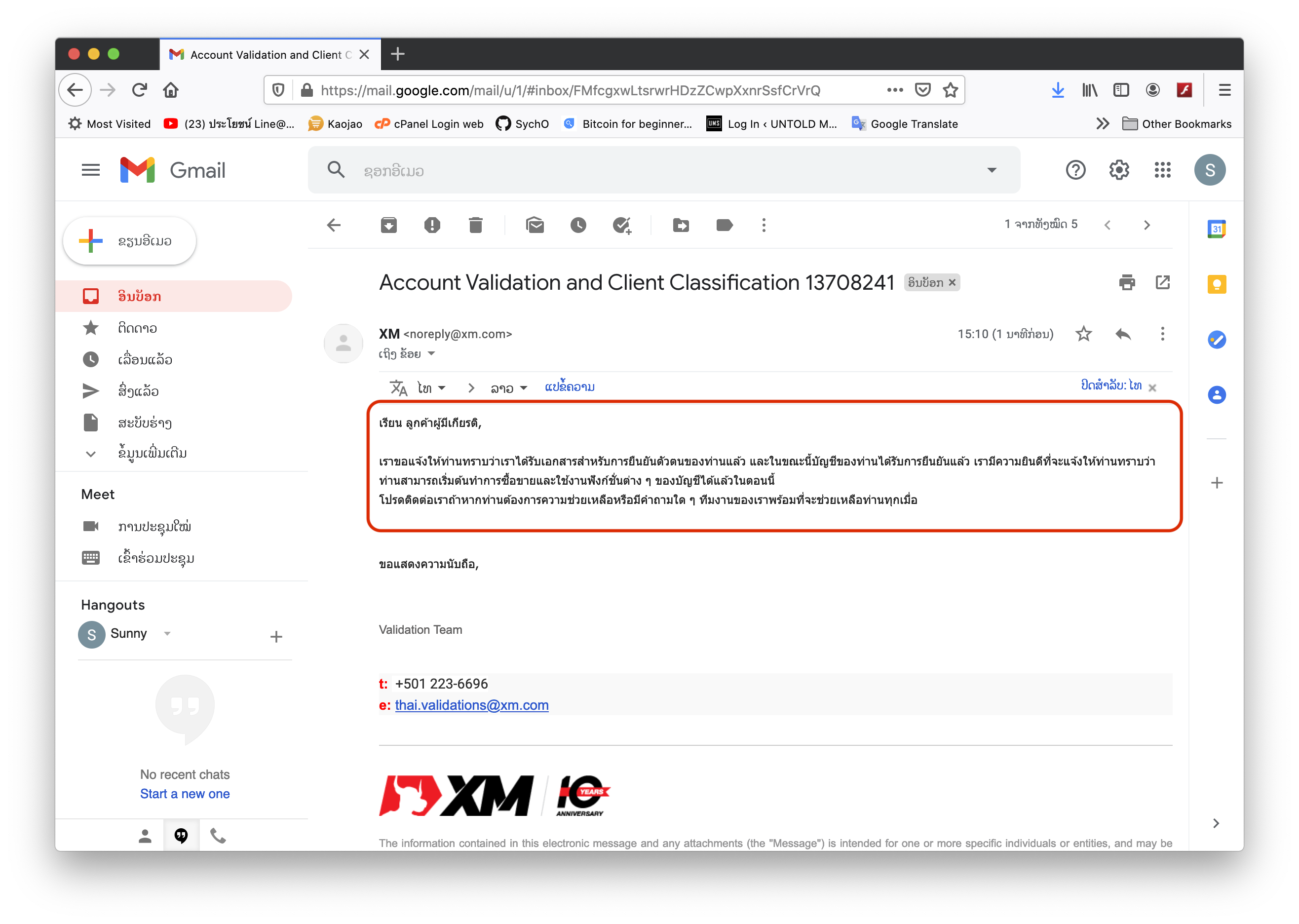Viewport: 1299px width, 924px height.
Task: Star the XM message
Action: [1083, 334]
